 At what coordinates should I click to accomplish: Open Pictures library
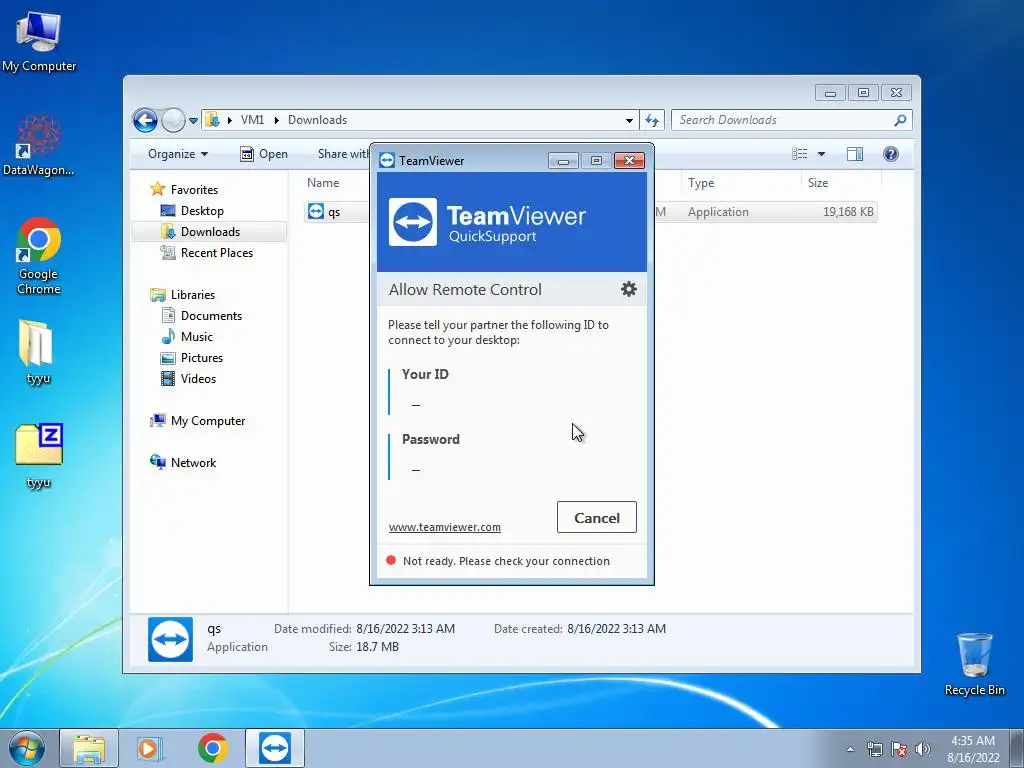pyautogui.click(x=202, y=358)
